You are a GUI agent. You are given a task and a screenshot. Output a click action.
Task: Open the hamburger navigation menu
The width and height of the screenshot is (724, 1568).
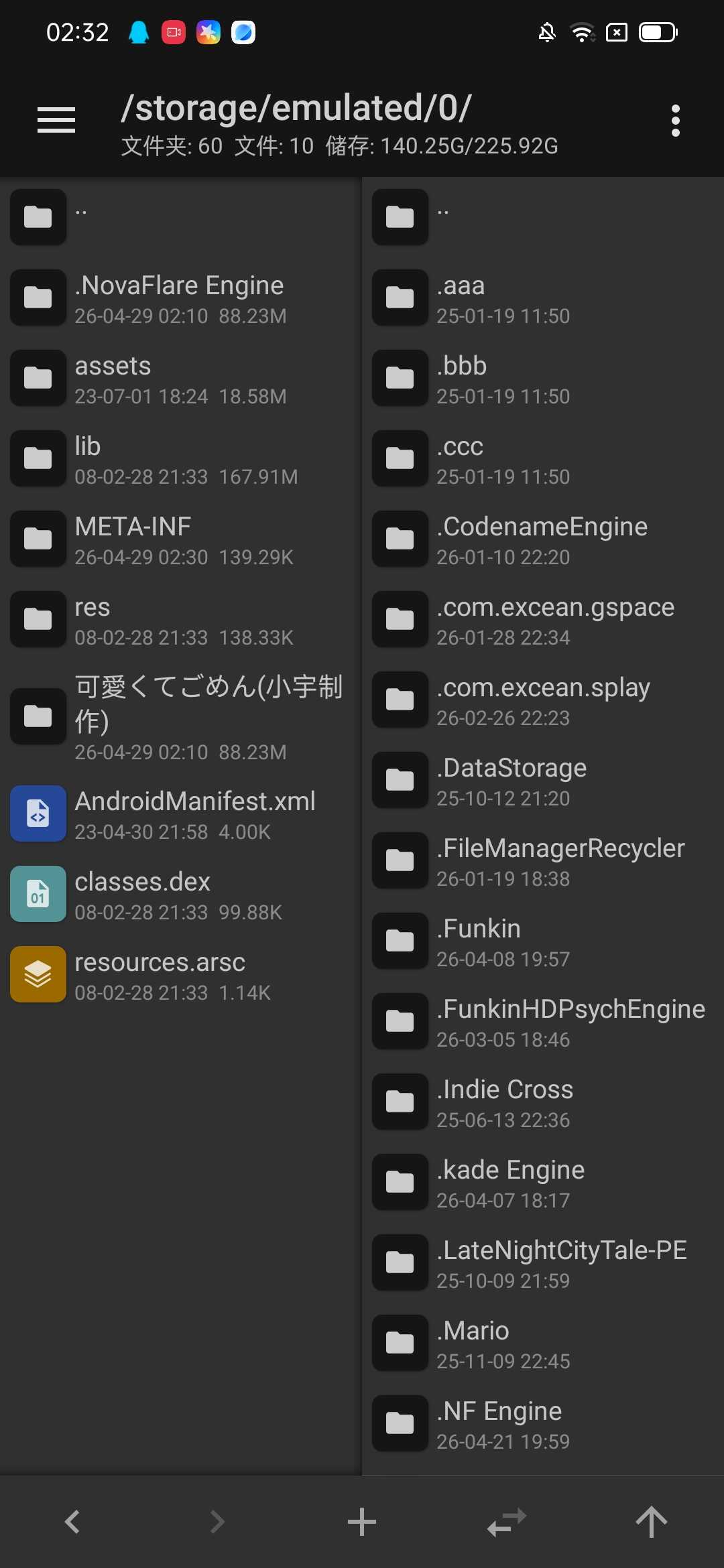point(56,121)
